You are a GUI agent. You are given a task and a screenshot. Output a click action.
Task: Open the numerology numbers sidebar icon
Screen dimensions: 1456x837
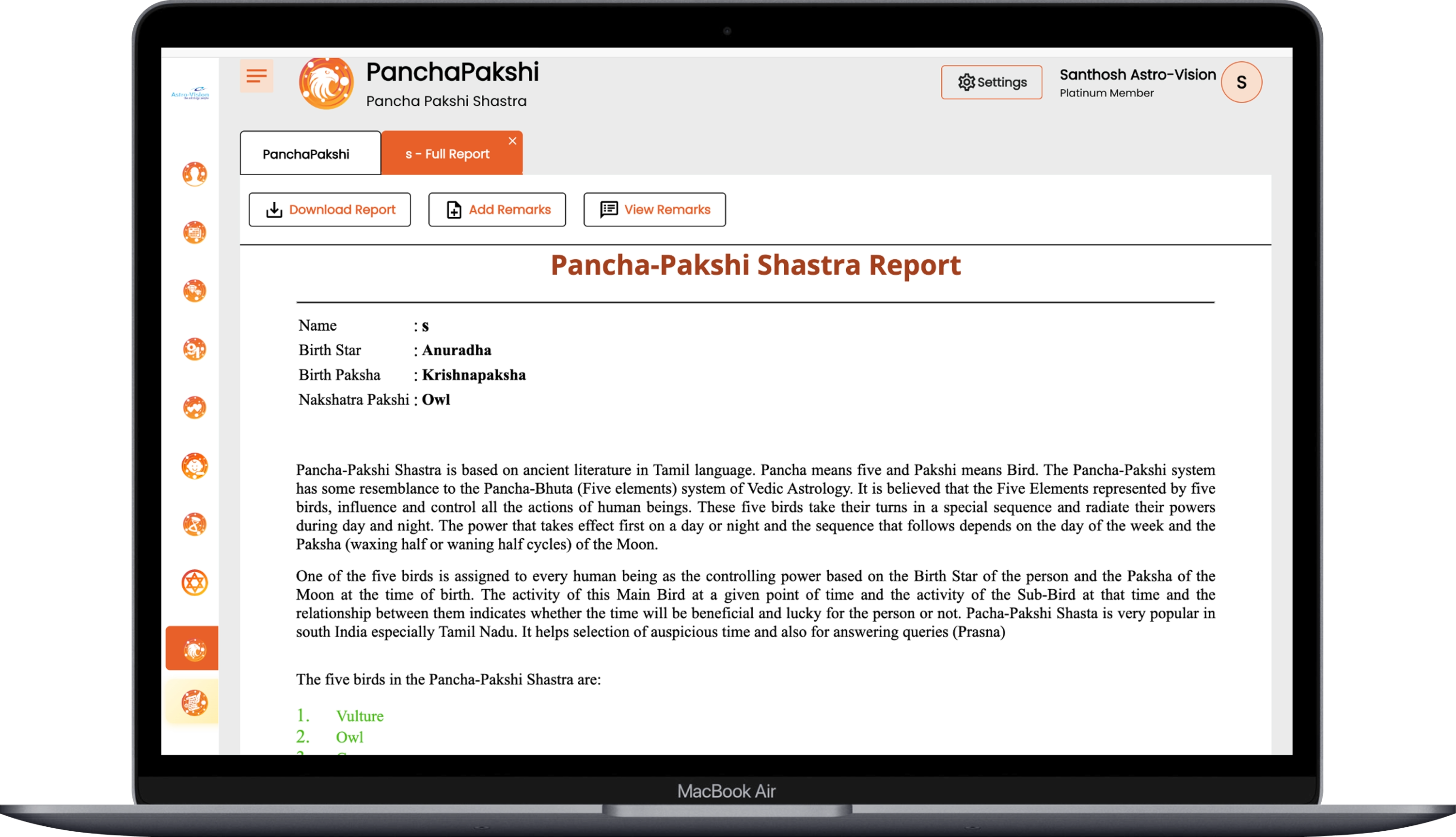[x=195, y=349]
